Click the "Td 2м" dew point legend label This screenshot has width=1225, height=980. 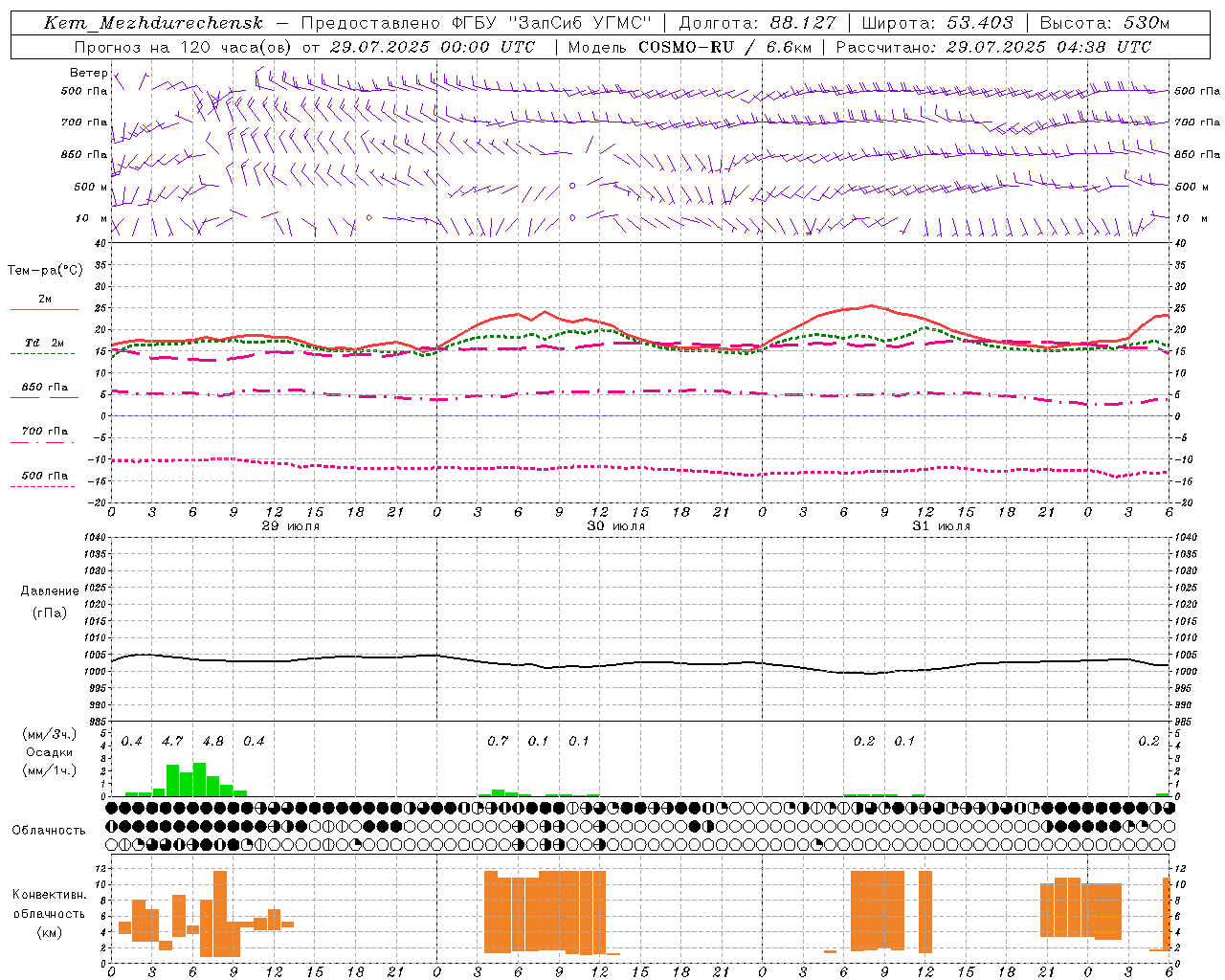pyautogui.click(x=44, y=343)
